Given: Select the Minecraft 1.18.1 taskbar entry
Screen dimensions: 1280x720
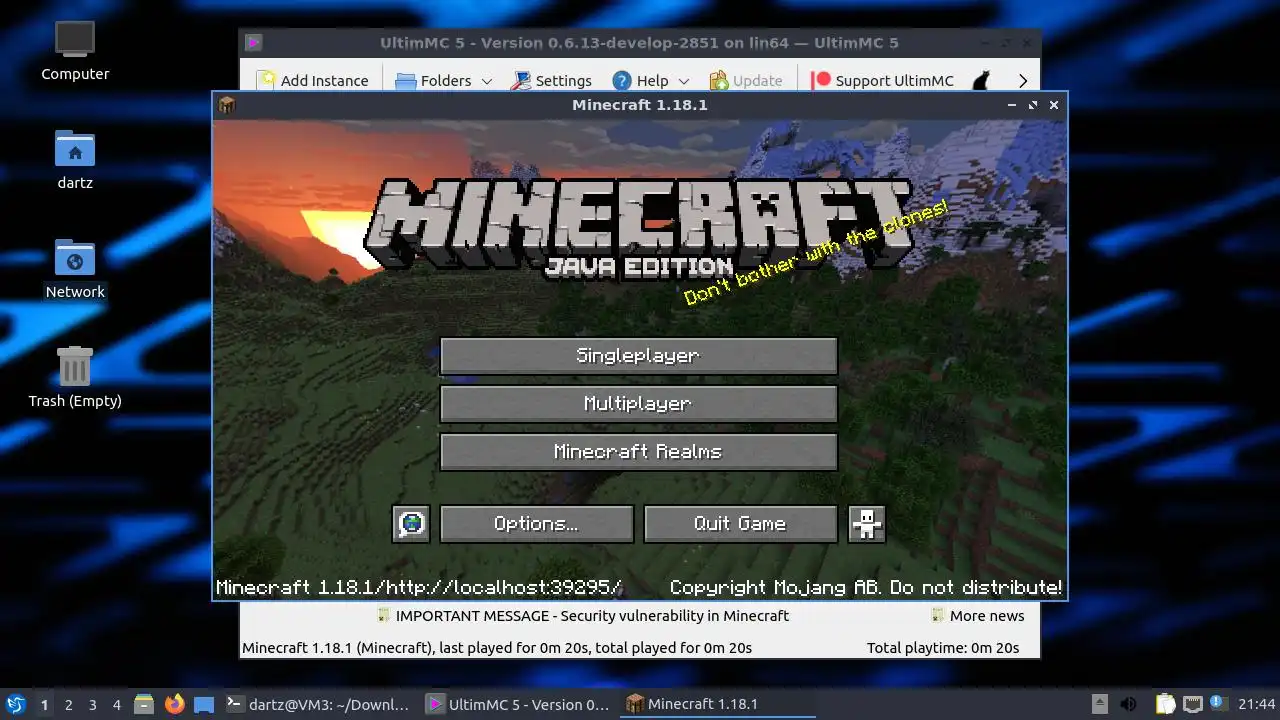Looking at the screenshot, I should point(718,704).
